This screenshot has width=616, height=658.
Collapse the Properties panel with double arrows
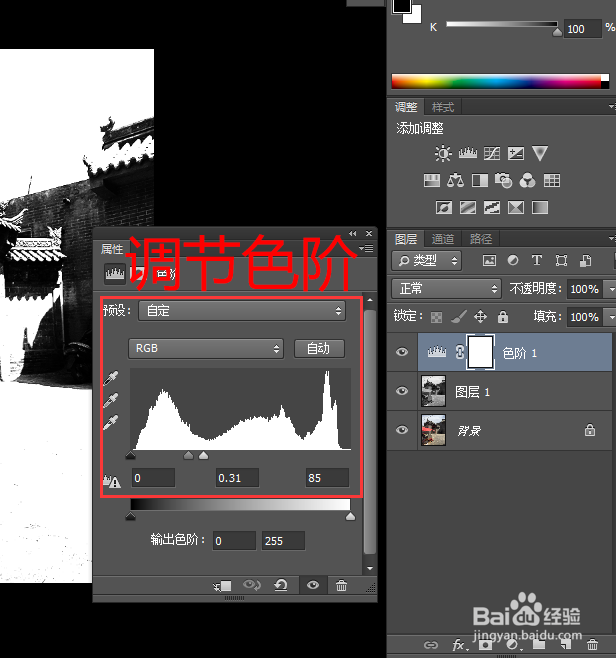coord(352,233)
